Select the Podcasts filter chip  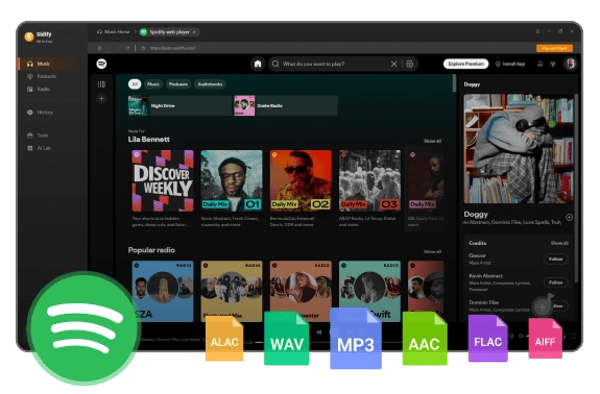click(x=178, y=84)
